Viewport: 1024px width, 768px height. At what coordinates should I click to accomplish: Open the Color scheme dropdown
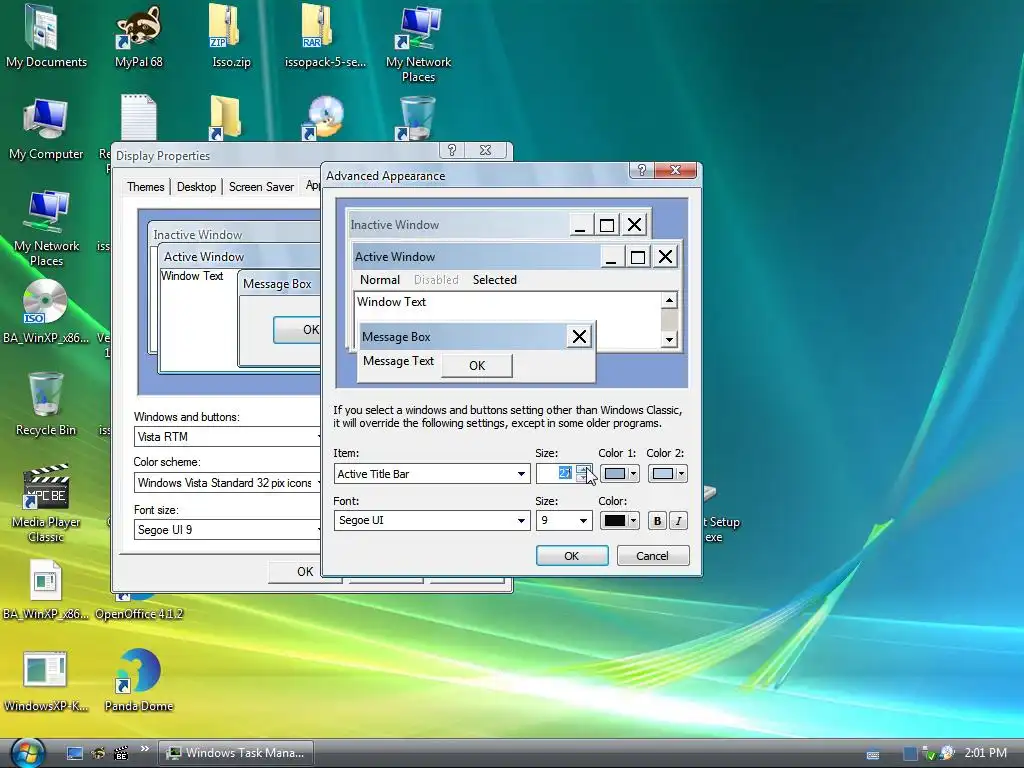click(x=227, y=483)
